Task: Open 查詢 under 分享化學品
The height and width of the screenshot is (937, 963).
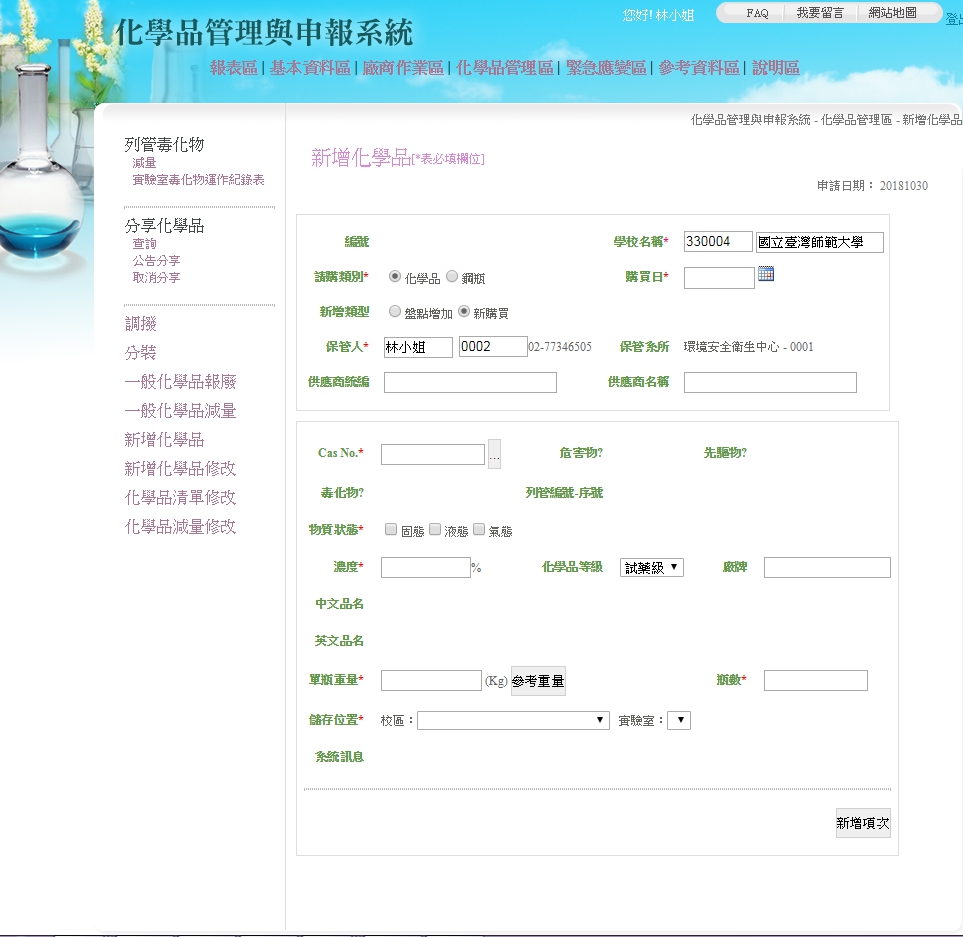Action: (x=144, y=244)
